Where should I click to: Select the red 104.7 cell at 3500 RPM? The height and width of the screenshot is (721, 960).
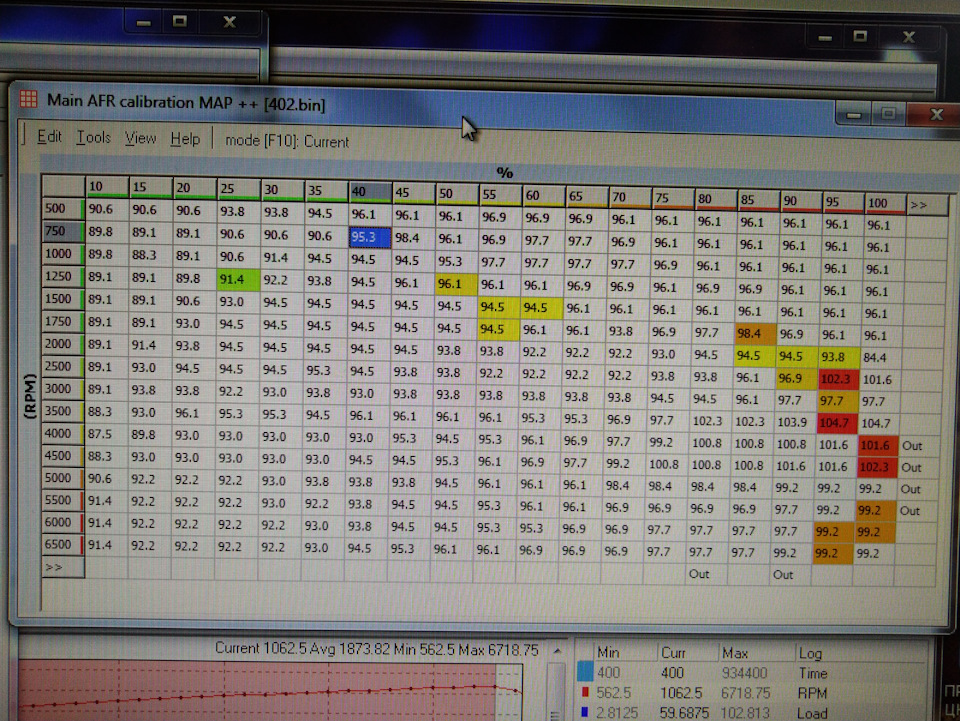[x=839, y=422]
